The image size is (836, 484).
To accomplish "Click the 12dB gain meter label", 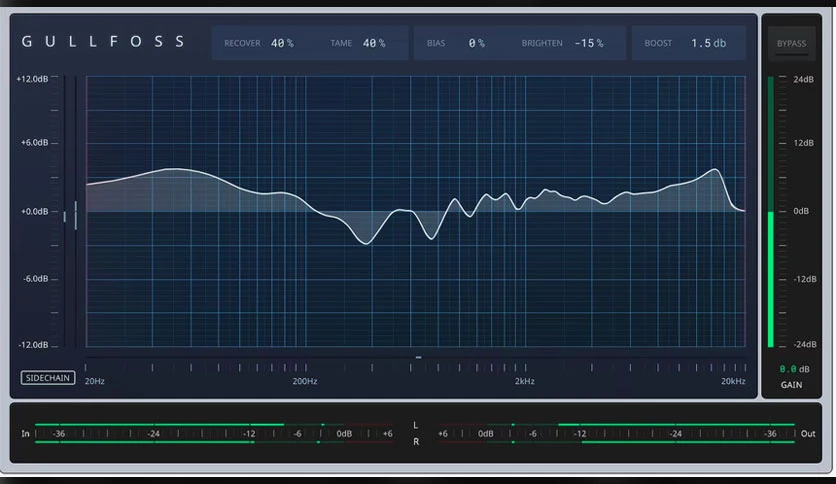I will (x=803, y=143).
